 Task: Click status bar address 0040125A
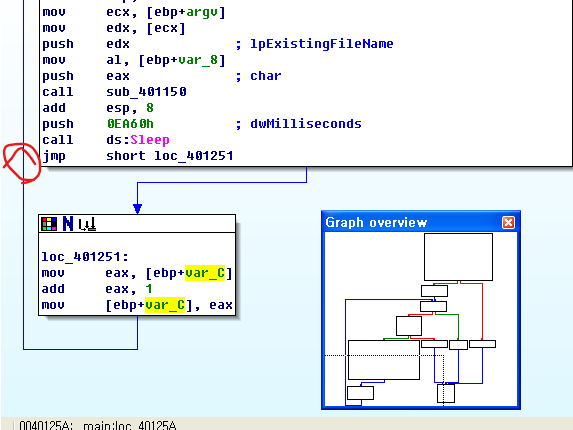pyautogui.click(x=45, y=425)
